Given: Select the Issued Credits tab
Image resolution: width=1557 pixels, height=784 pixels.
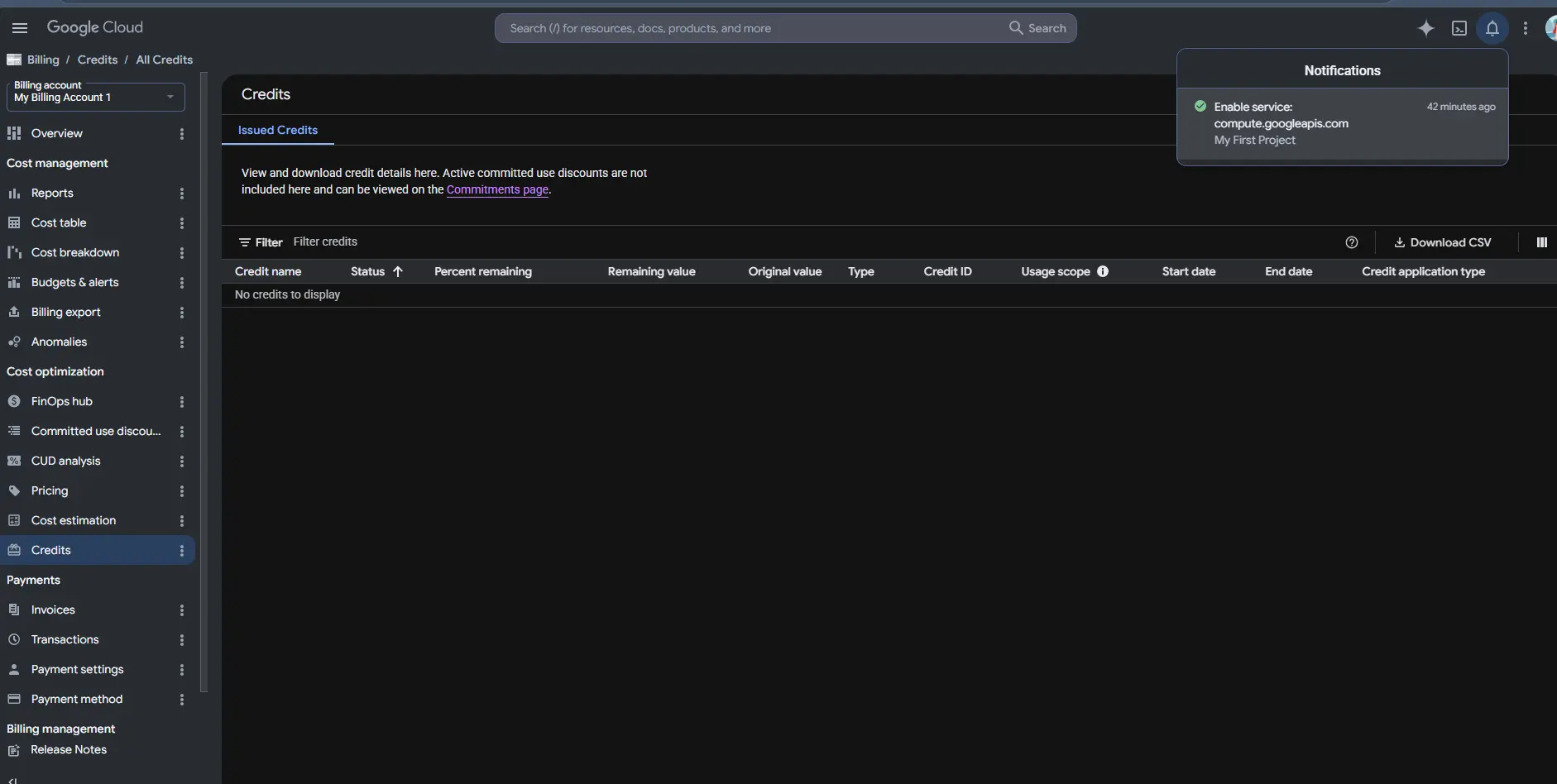Looking at the screenshot, I should coord(278,130).
